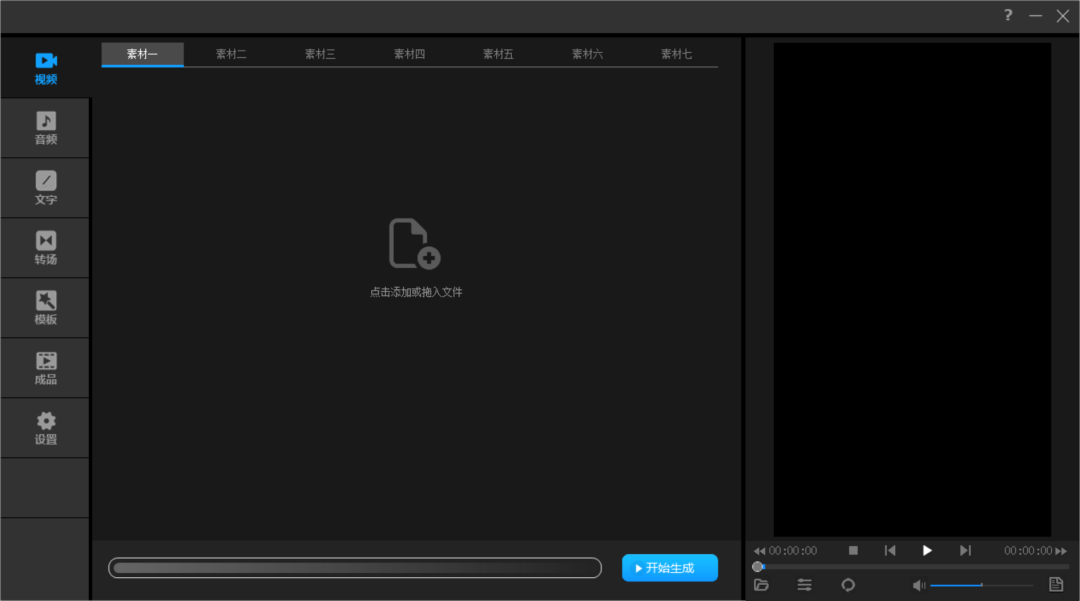Click the add file icon with plus
This screenshot has height=601, width=1080.
pos(415,244)
